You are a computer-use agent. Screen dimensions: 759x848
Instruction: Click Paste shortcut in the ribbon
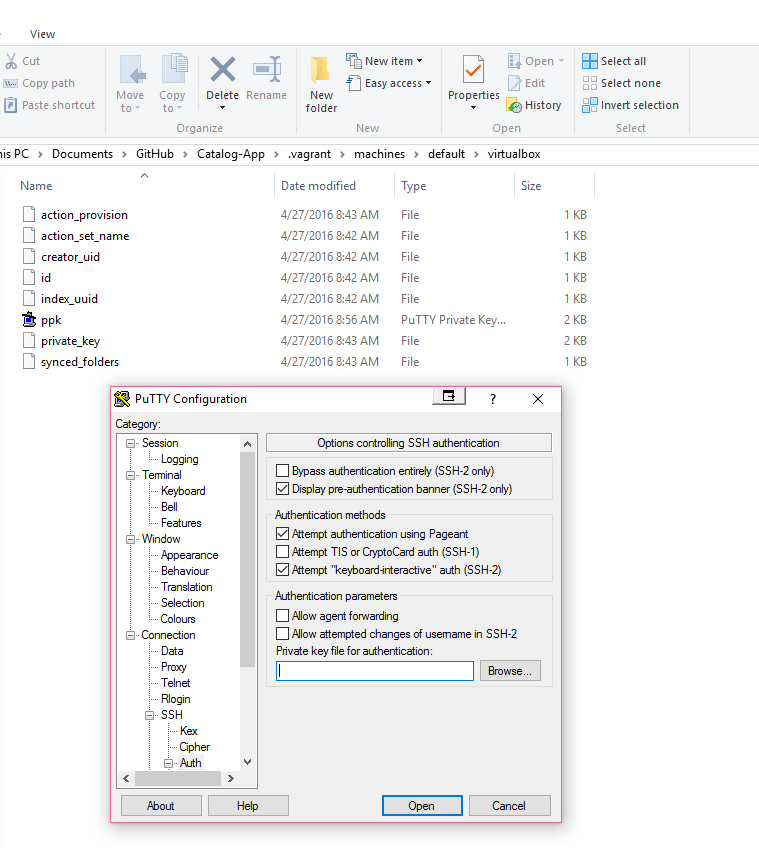tap(49, 105)
